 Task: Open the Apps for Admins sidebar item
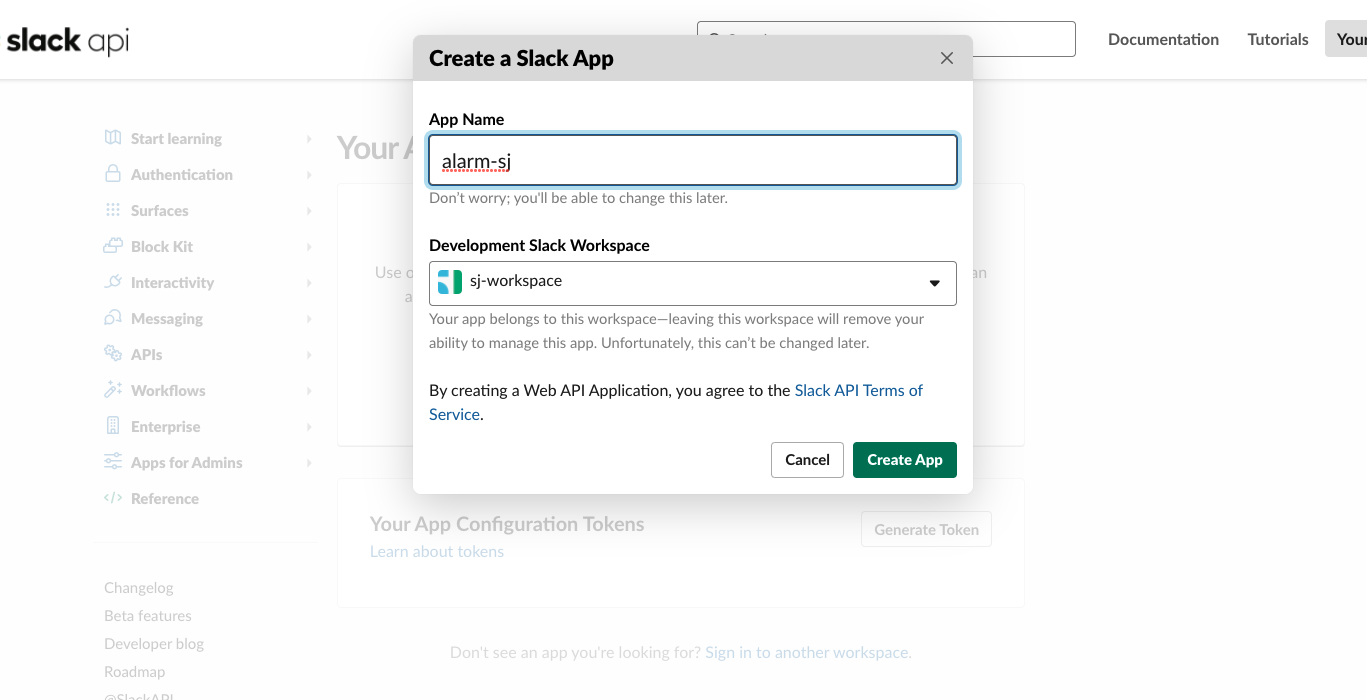click(x=187, y=463)
